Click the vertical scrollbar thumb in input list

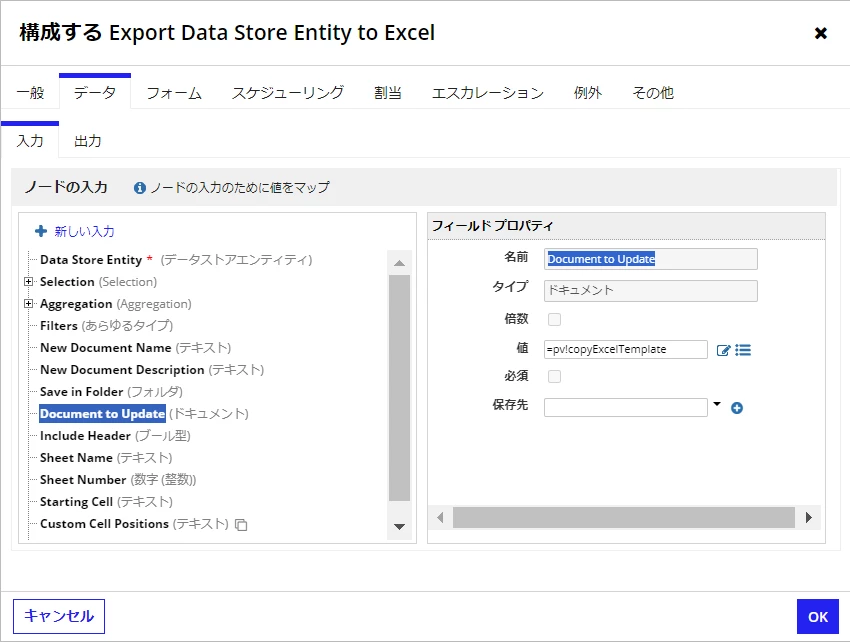(400, 388)
